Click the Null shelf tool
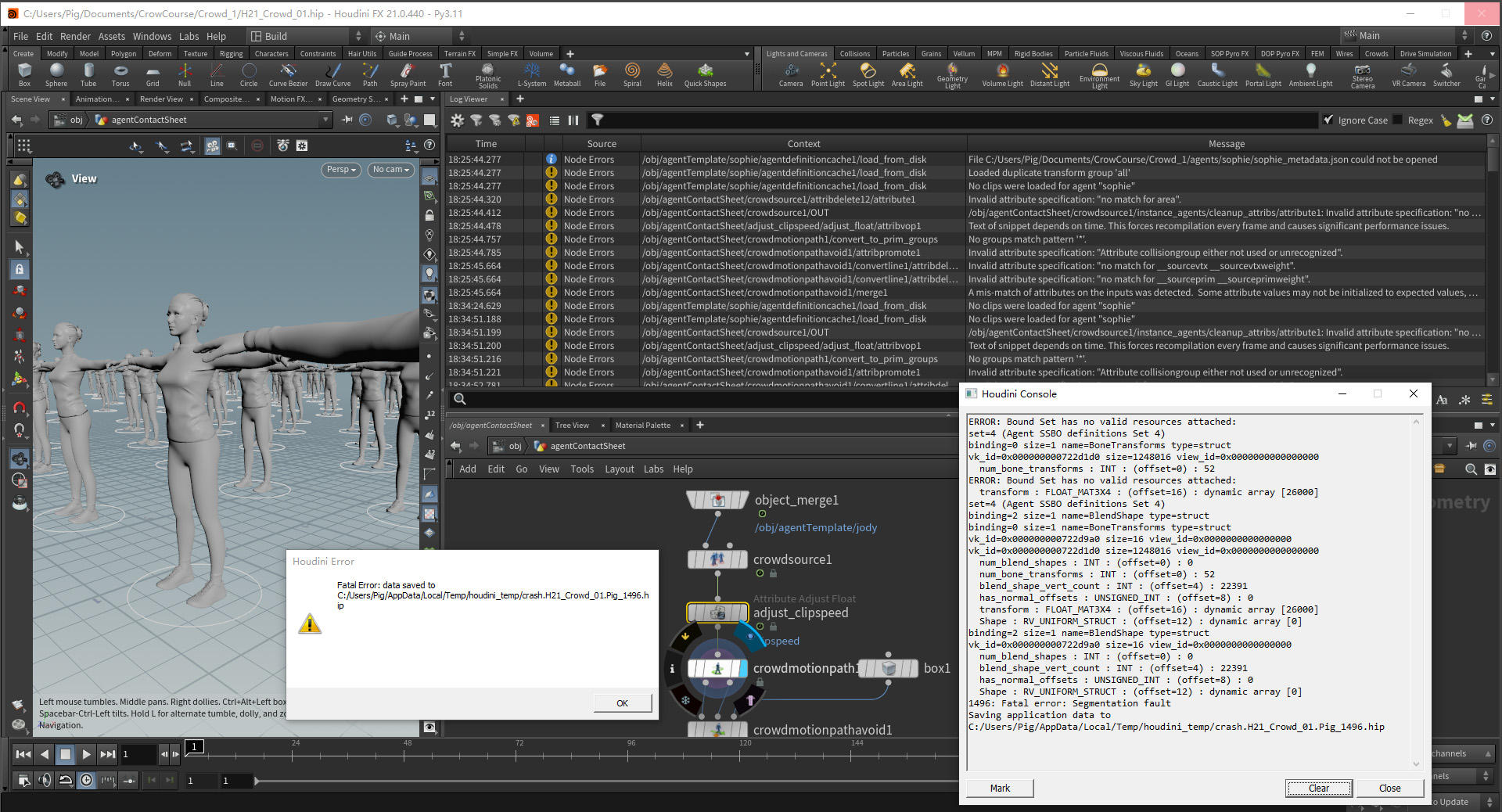This screenshot has width=1502, height=812. point(185,75)
